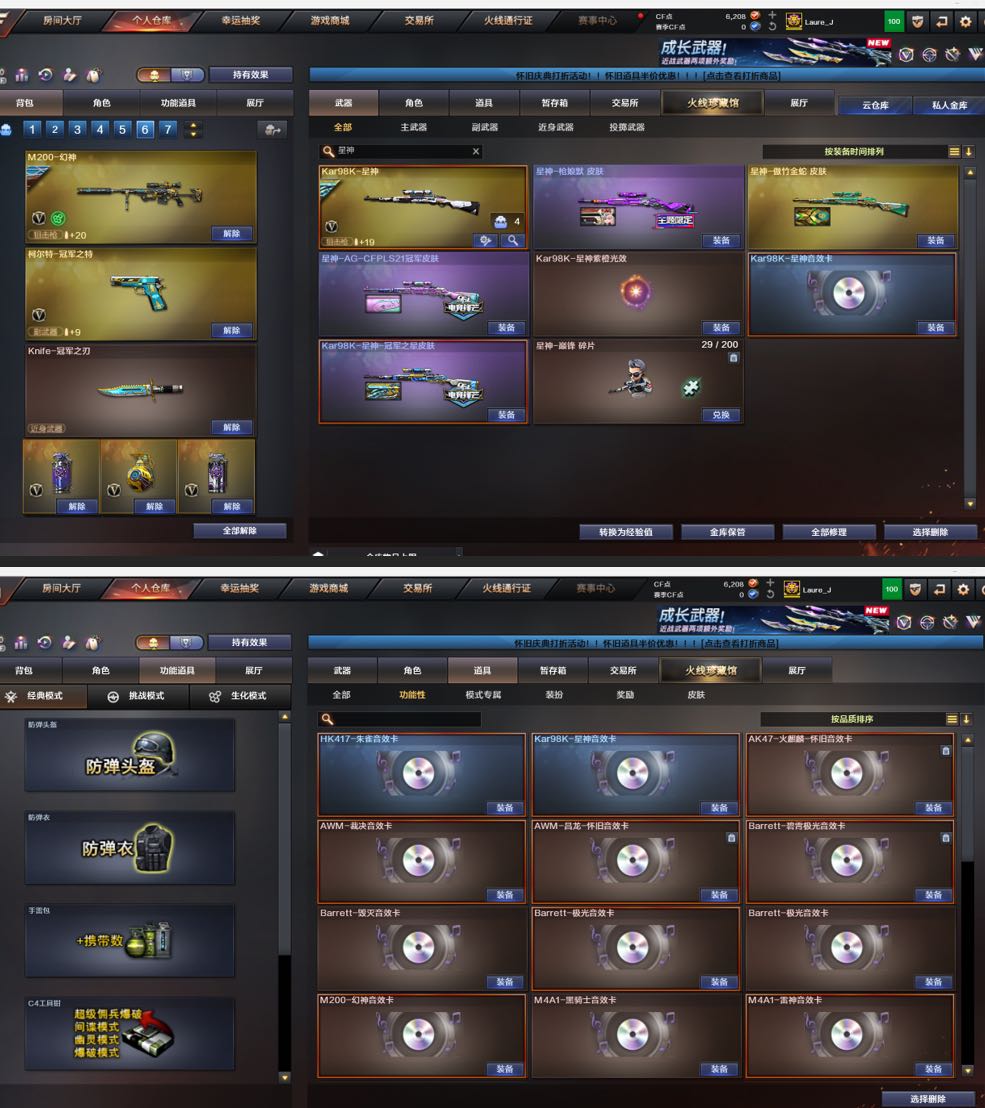Clear the 星神 search field with X
Image resolution: width=985 pixels, height=1108 pixels.
coord(476,152)
